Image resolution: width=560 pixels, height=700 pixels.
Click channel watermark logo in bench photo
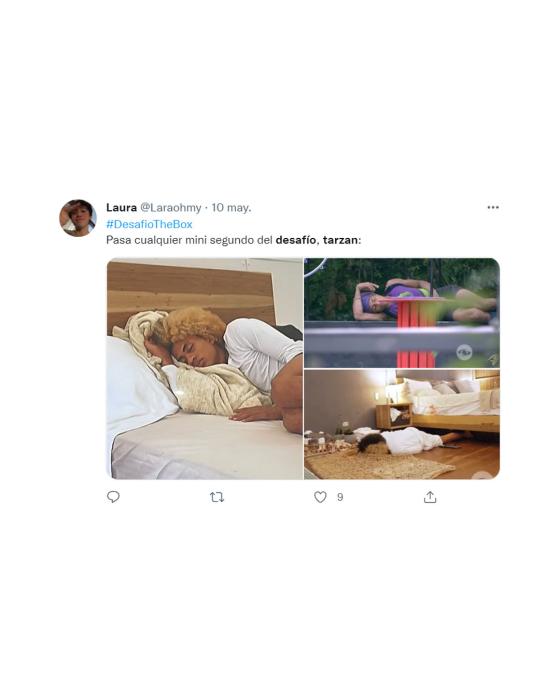tap(464, 353)
